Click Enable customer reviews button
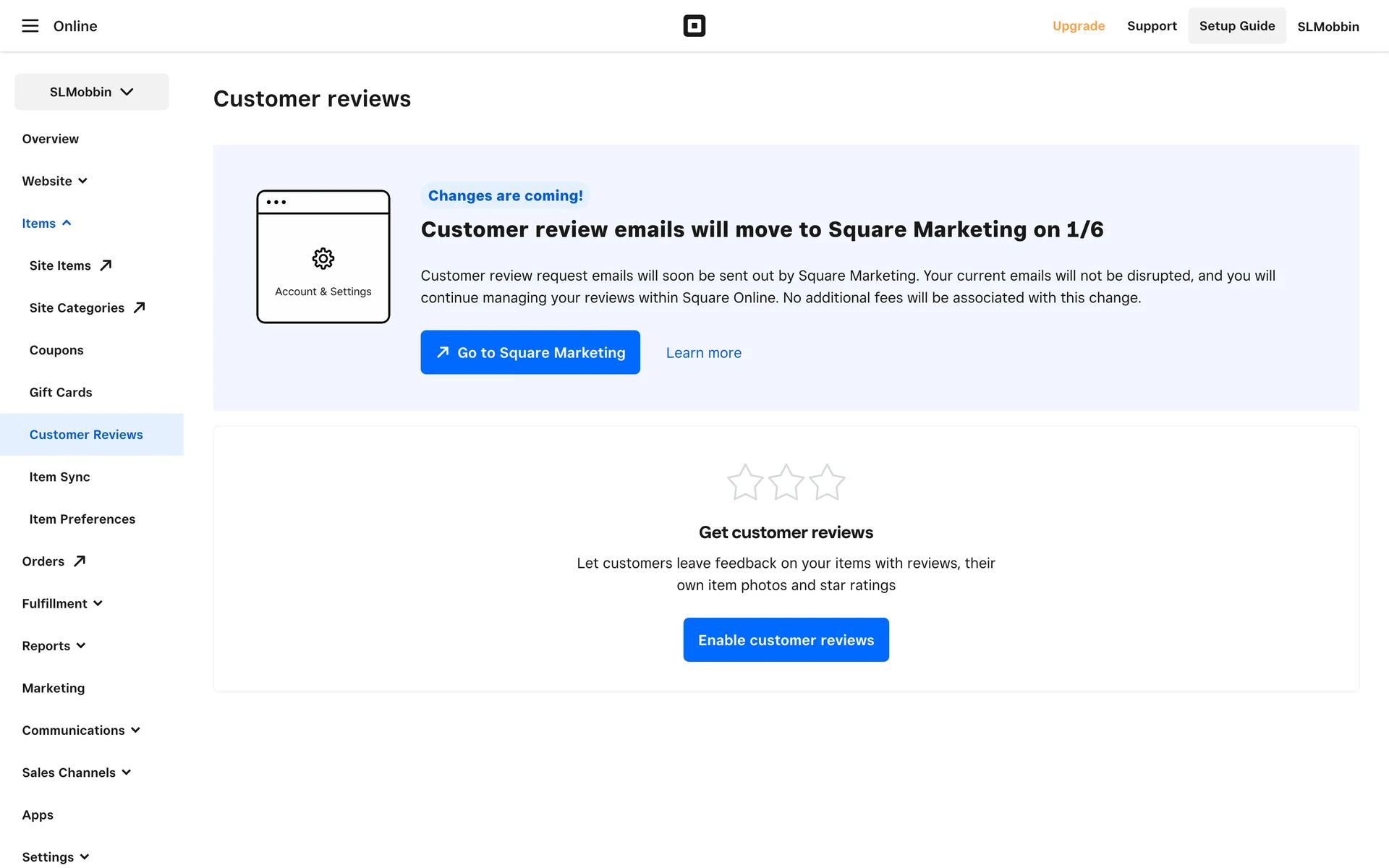1389x868 pixels. [786, 639]
